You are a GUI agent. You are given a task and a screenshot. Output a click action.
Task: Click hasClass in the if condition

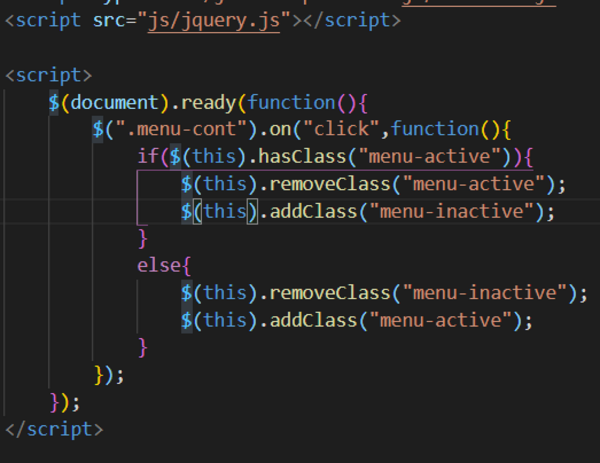302,157
